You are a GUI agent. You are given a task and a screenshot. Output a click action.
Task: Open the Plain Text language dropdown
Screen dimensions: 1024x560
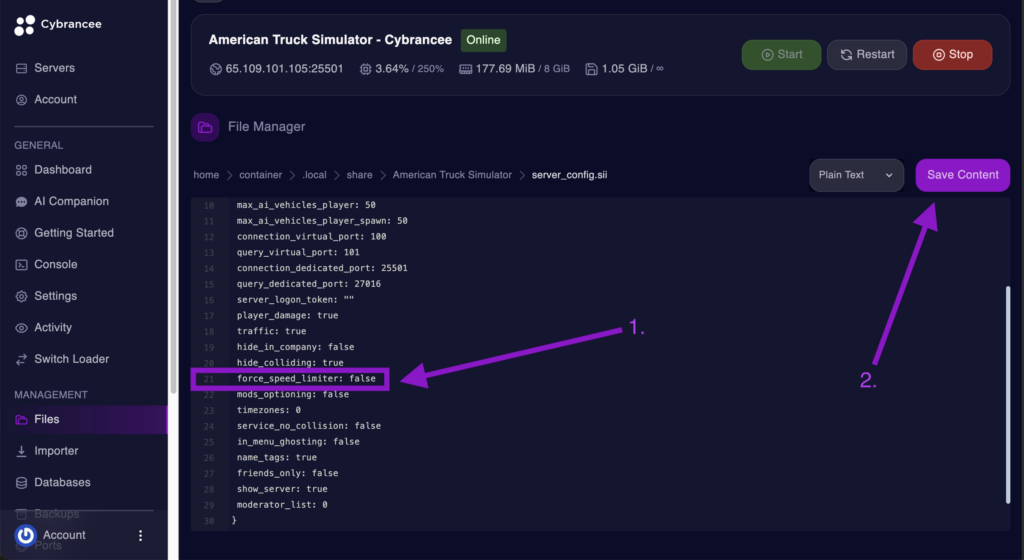[x=856, y=175]
